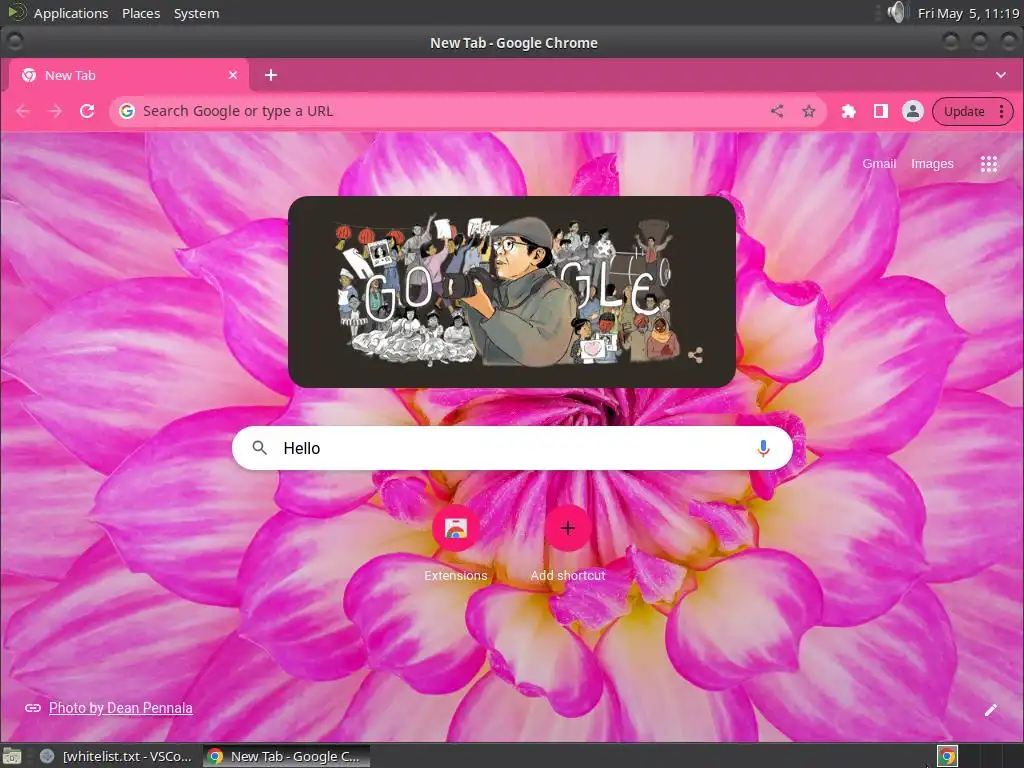Viewport: 1024px width, 768px height.
Task: Click the link icon beside the photo credit
Action: 33,708
